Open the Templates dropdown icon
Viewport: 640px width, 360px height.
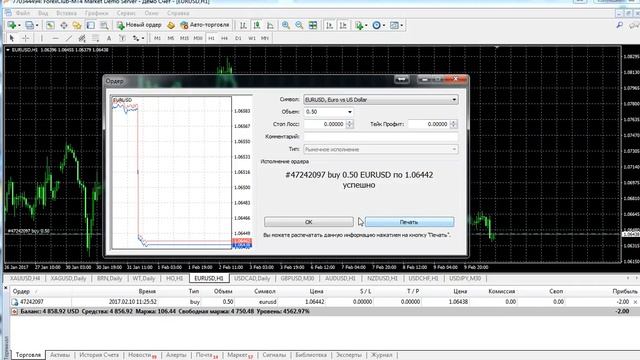[396, 25]
